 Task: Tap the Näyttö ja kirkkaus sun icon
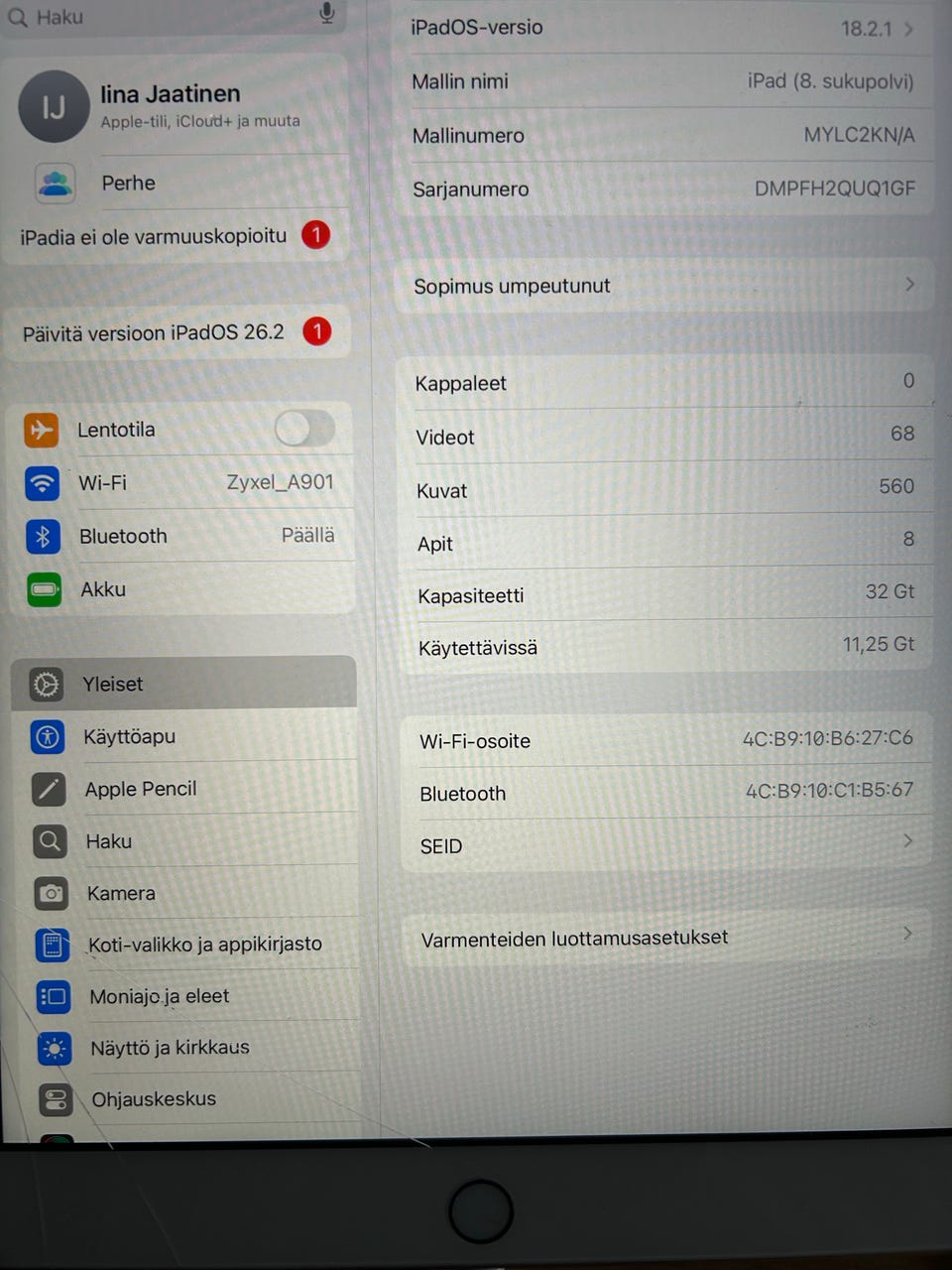click(x=55, y=1049)
